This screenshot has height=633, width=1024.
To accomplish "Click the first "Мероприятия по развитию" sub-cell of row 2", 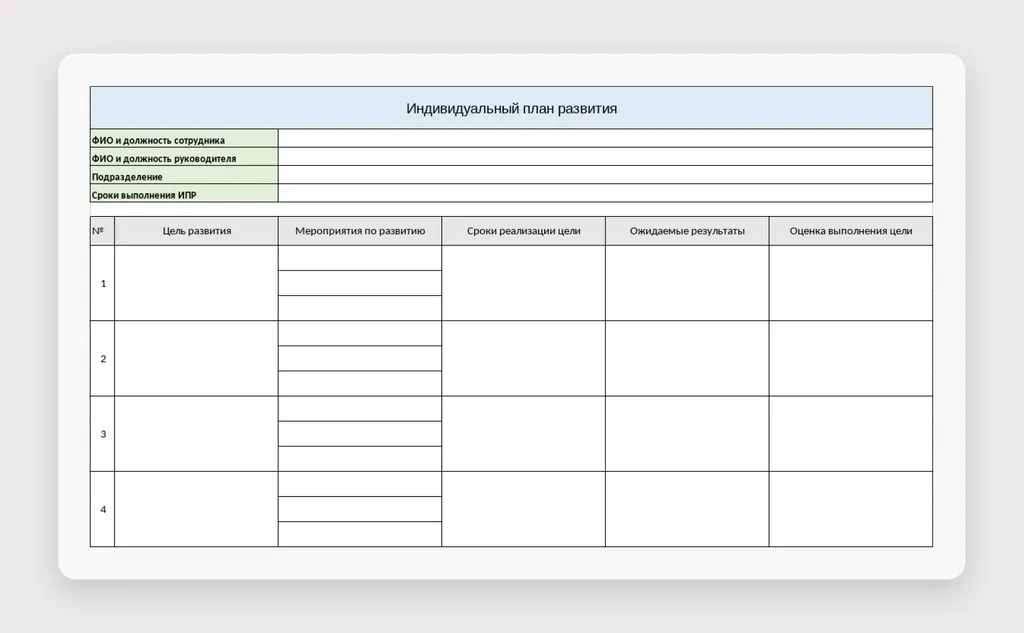I will pos(360,333).
